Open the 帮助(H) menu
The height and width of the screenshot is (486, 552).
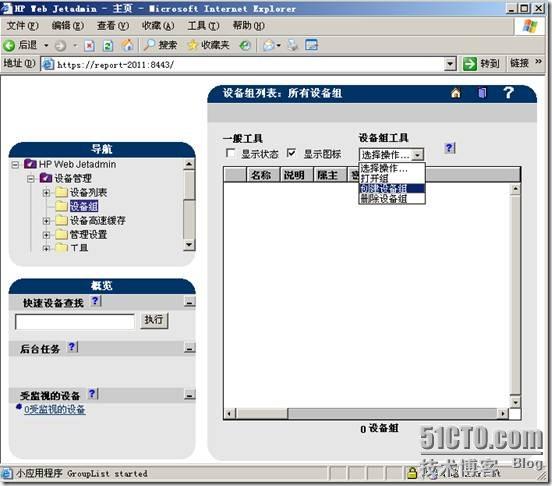point(249,26)
